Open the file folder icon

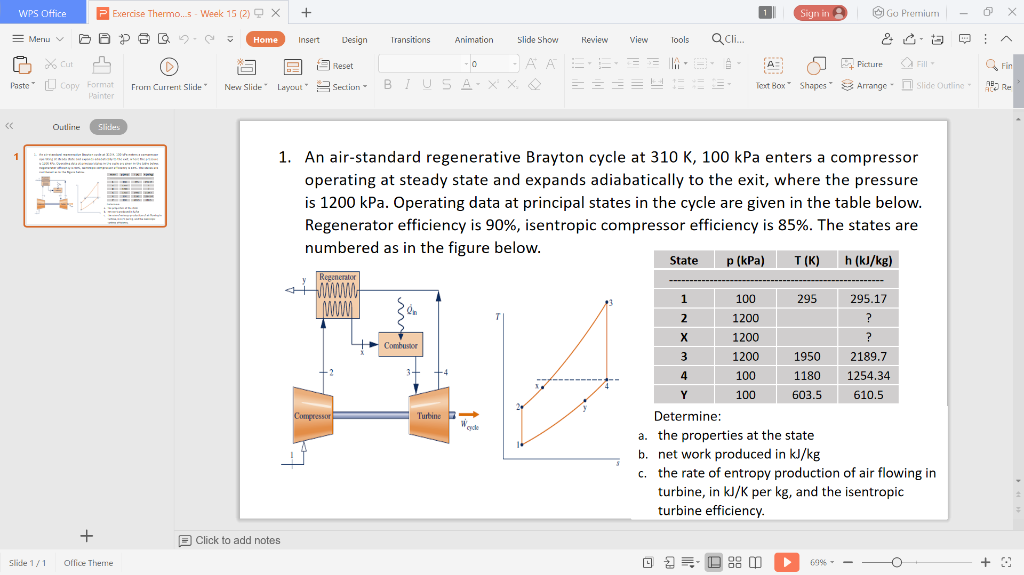[x=84, y=39]
